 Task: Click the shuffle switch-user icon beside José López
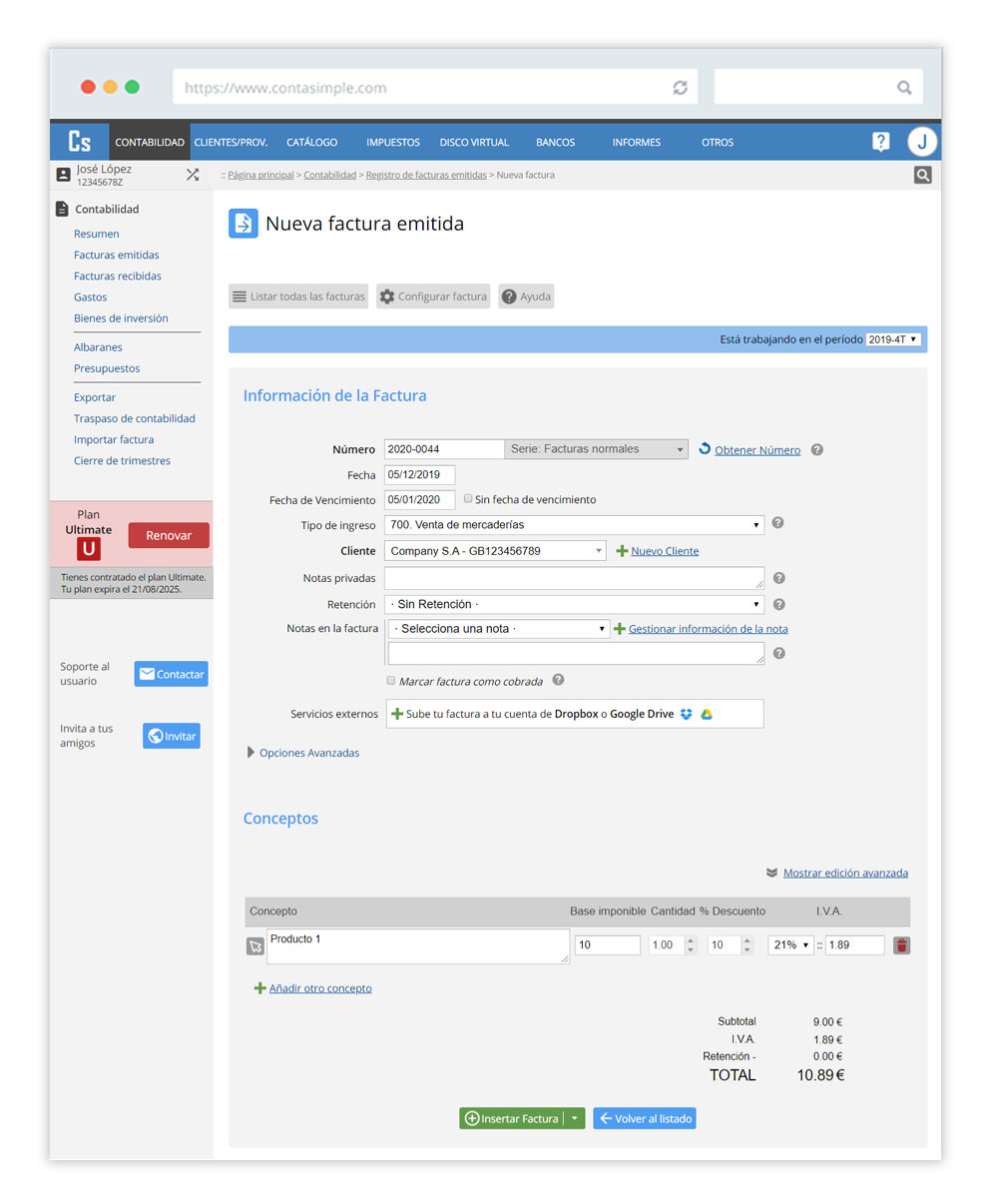193,175
